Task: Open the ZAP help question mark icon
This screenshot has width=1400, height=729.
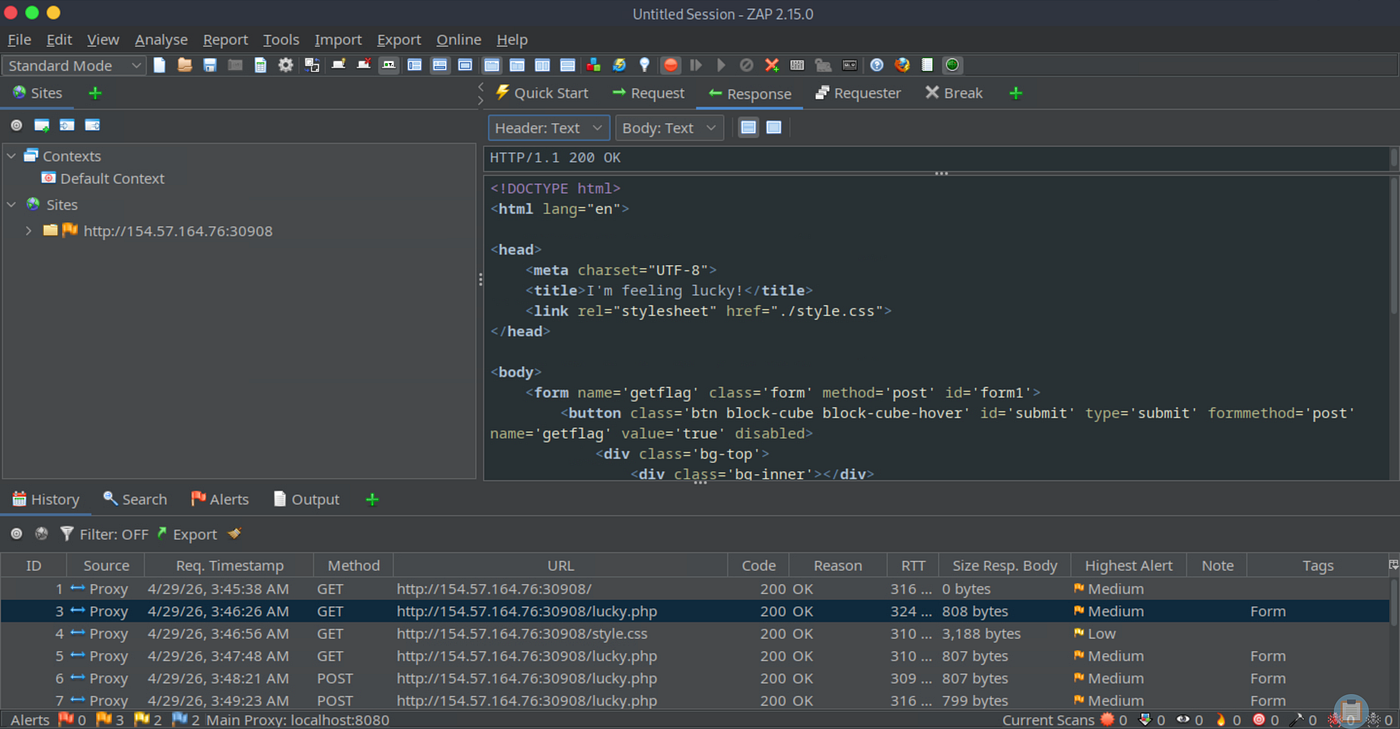Action: click(877, 65)
